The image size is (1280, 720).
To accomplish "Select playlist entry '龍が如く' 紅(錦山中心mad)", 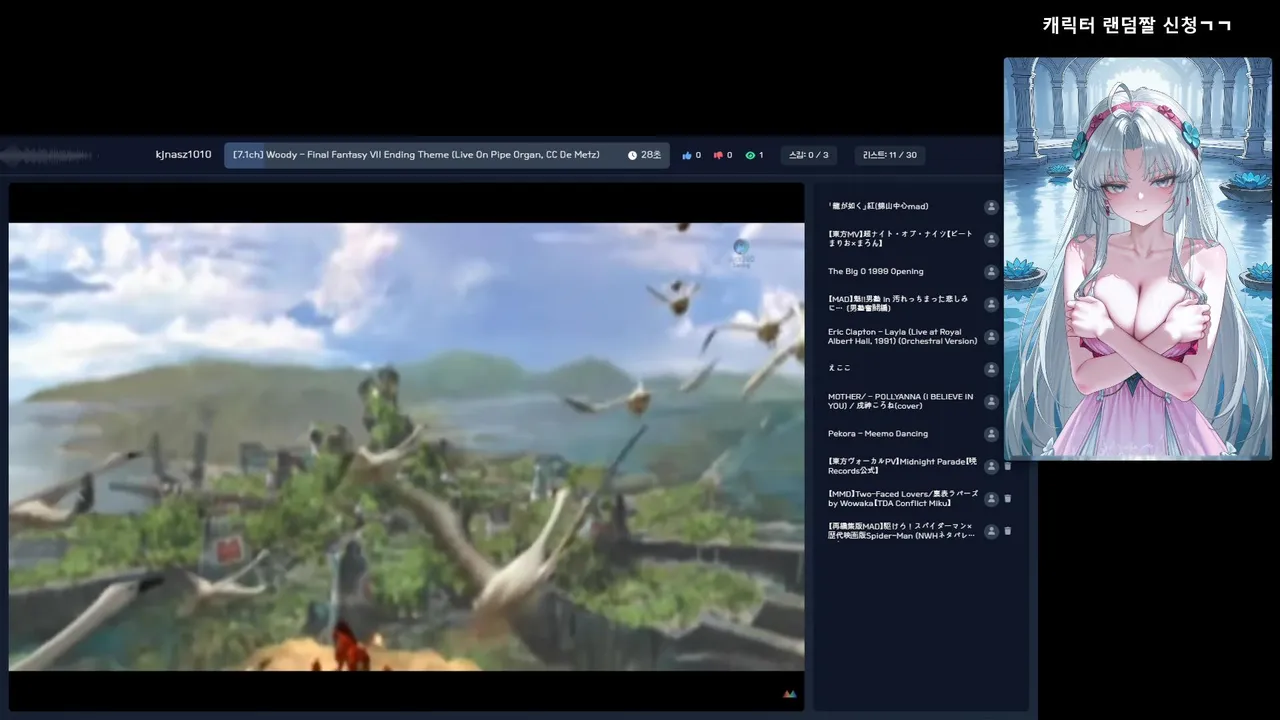I will coord(878,206).
